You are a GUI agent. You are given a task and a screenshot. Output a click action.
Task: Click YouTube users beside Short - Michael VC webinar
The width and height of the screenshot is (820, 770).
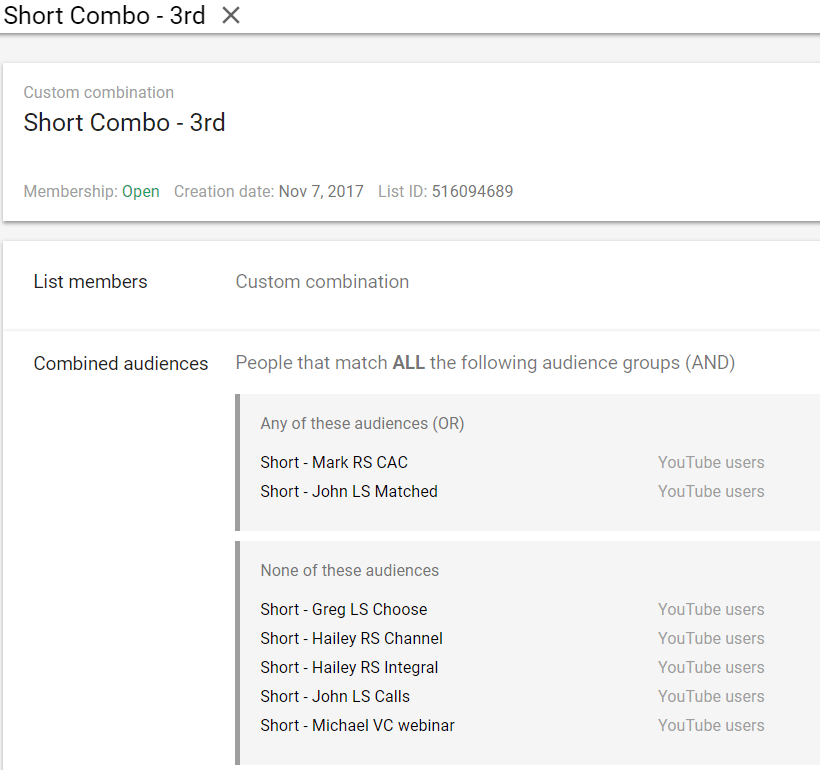click(x=711, y=726)
